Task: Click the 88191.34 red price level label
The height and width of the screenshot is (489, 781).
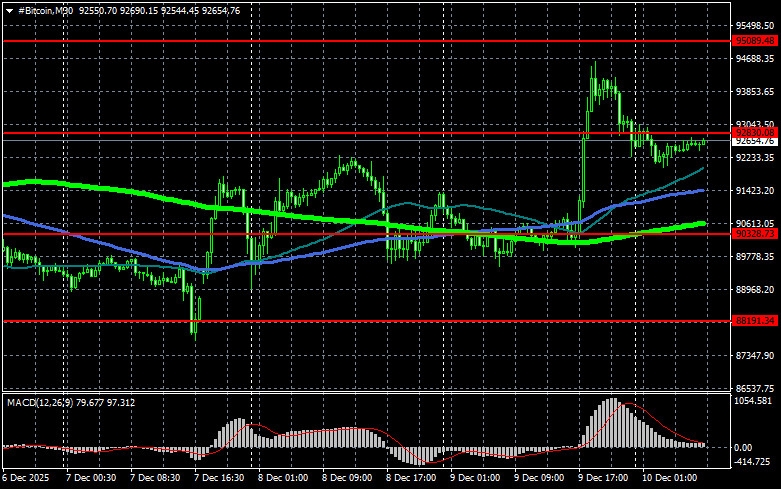Action: (755, 321)
